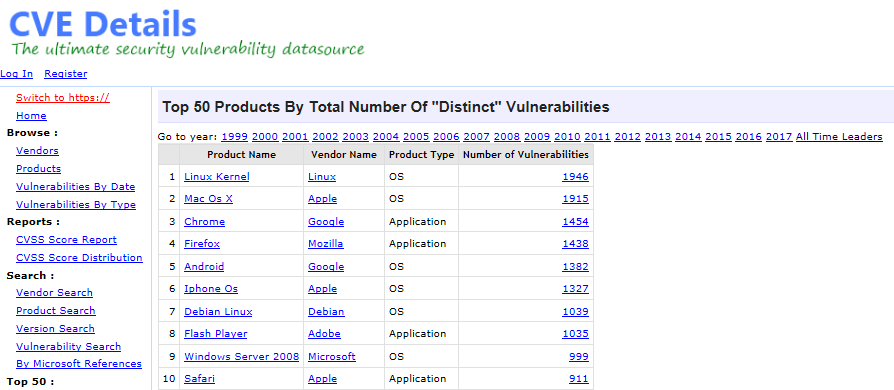The height and width of the screenshot is (390, 894).
Task: Open Apple vendor in Safari row
Action: click(323, 379)
